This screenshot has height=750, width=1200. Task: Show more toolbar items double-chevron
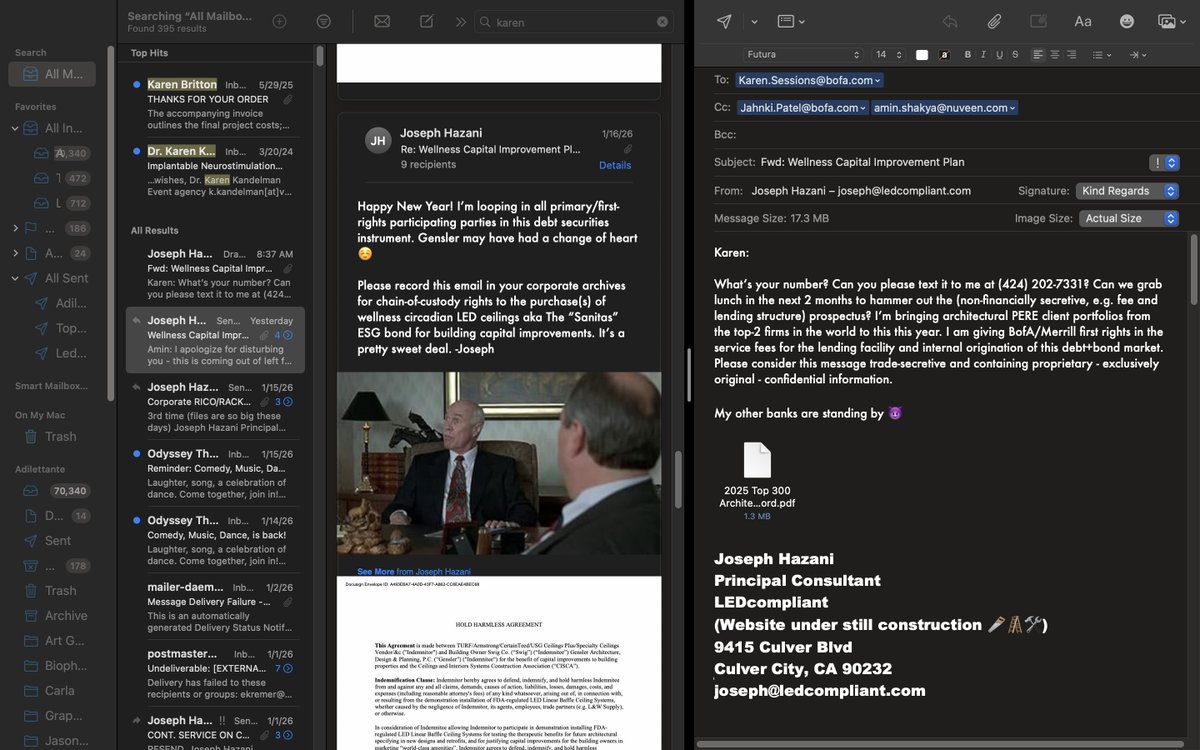coord(460,21)
